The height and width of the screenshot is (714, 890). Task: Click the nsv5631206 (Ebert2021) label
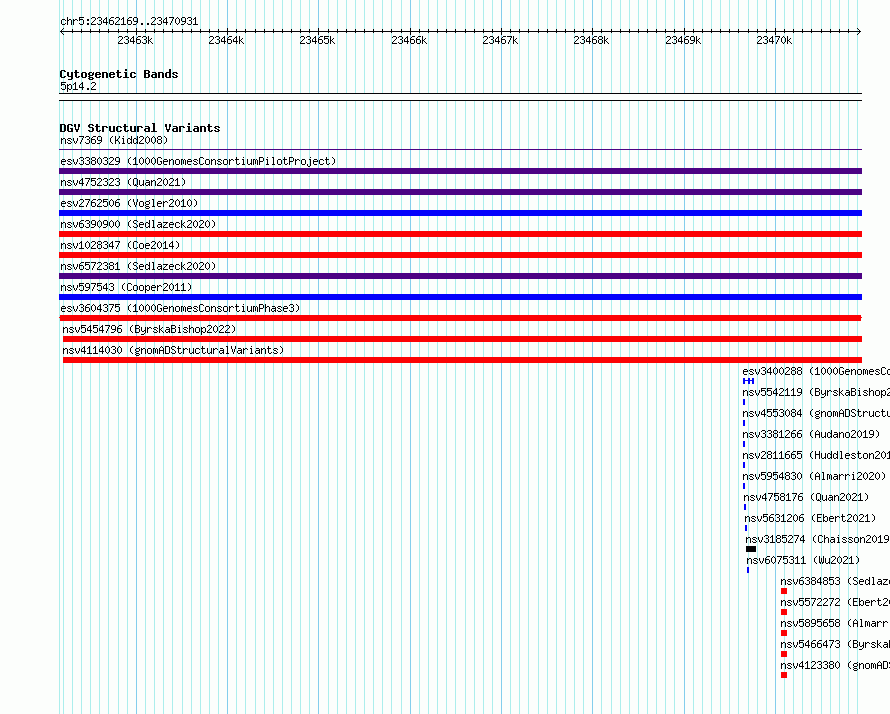coord(811,518)
